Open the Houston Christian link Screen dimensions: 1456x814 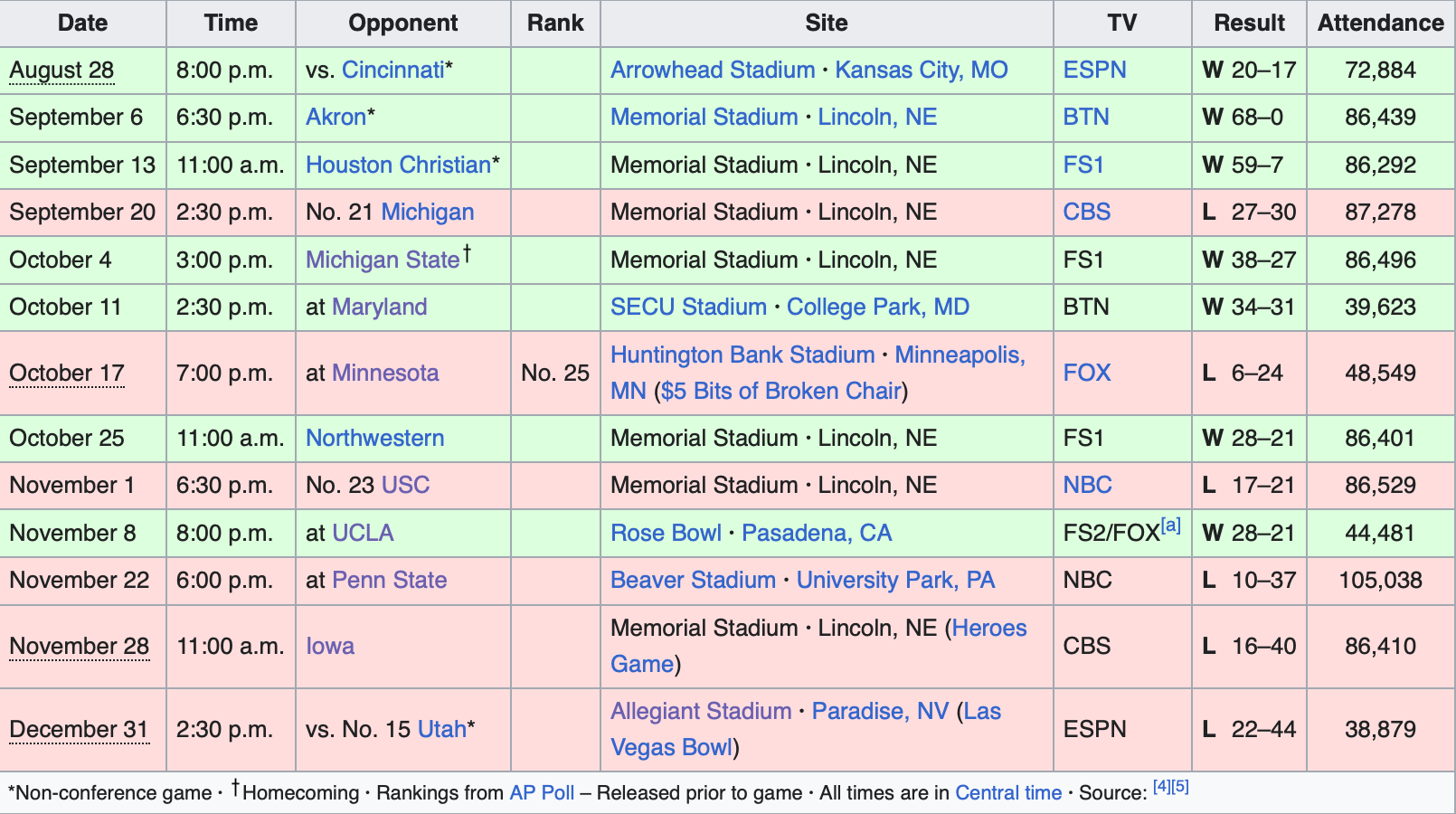[x=398, y=166]
